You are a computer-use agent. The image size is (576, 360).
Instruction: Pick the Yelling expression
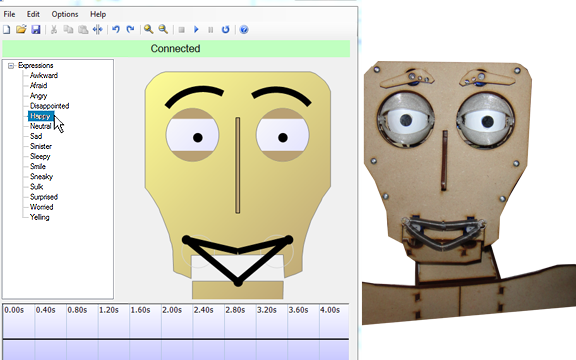pos(40,217)
